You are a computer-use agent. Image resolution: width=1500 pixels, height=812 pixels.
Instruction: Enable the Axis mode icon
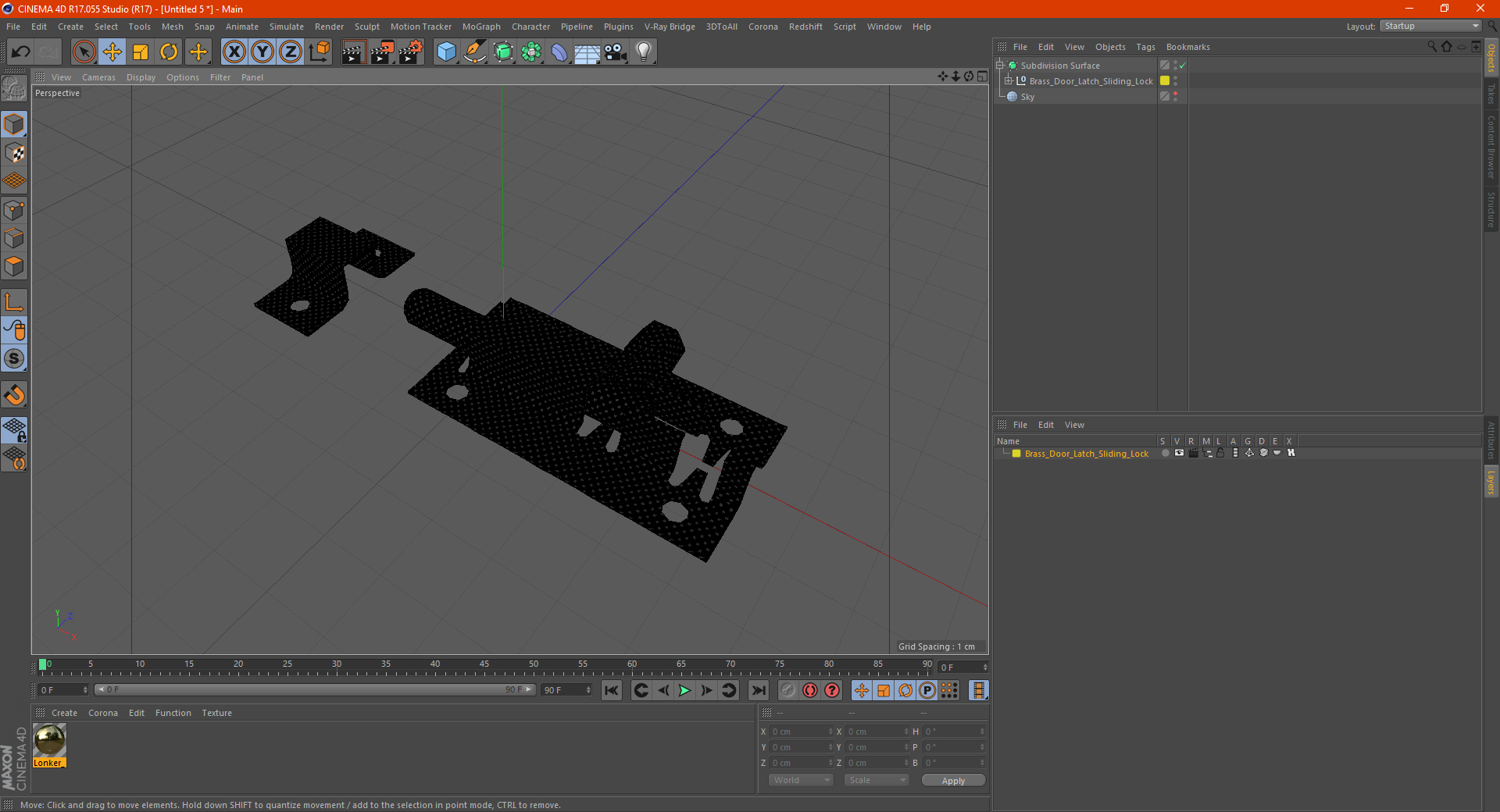tap(14, 302)
